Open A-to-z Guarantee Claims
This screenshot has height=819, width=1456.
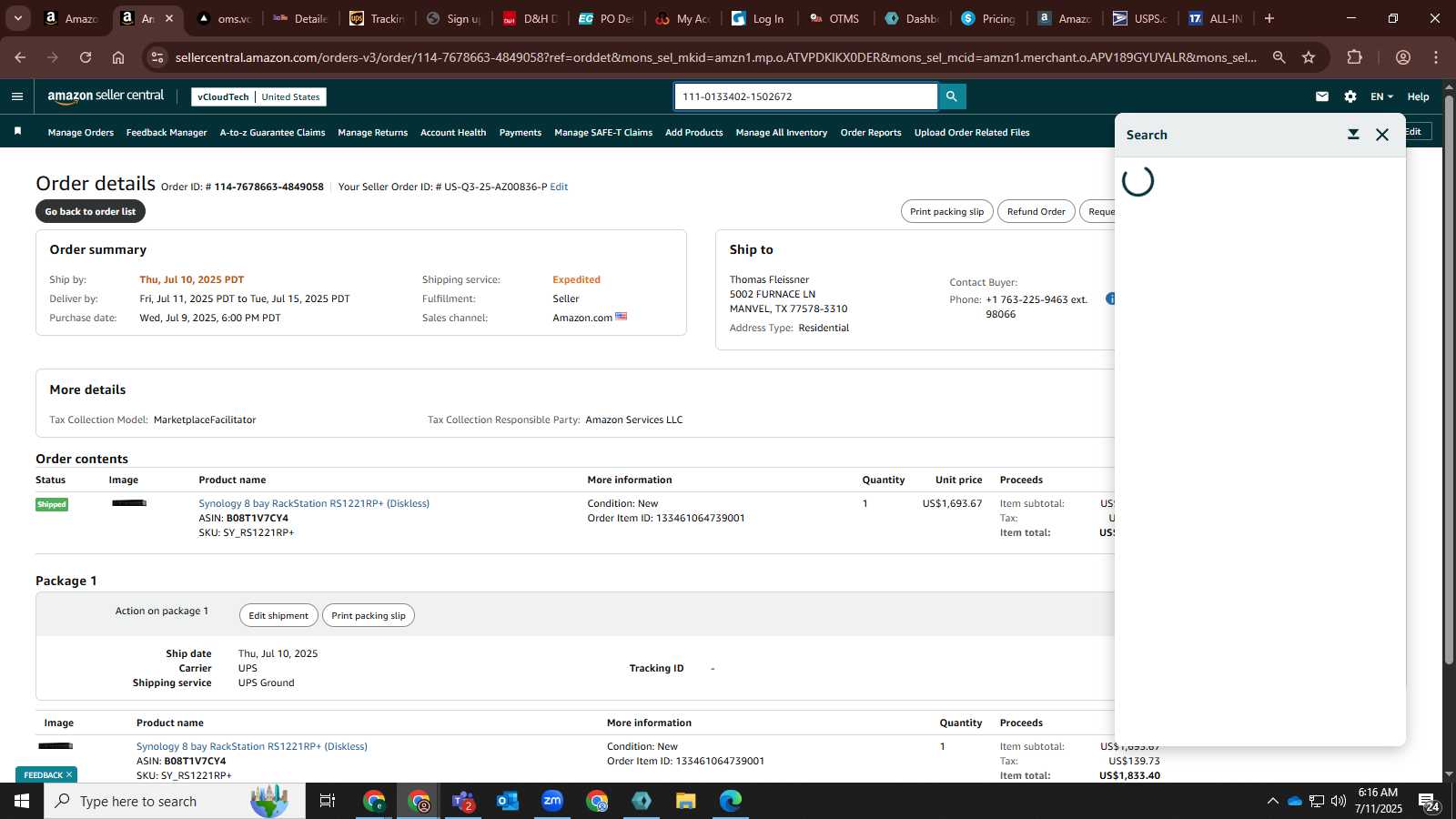272,133
